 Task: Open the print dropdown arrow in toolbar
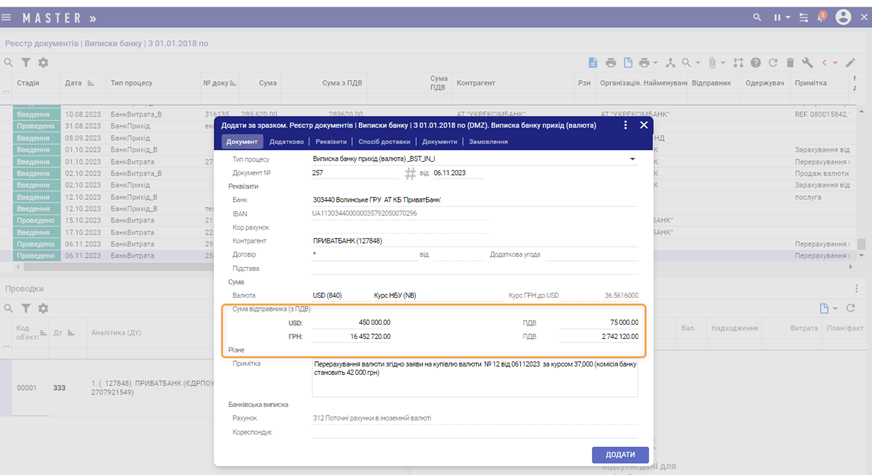click(x=655, y=62)
